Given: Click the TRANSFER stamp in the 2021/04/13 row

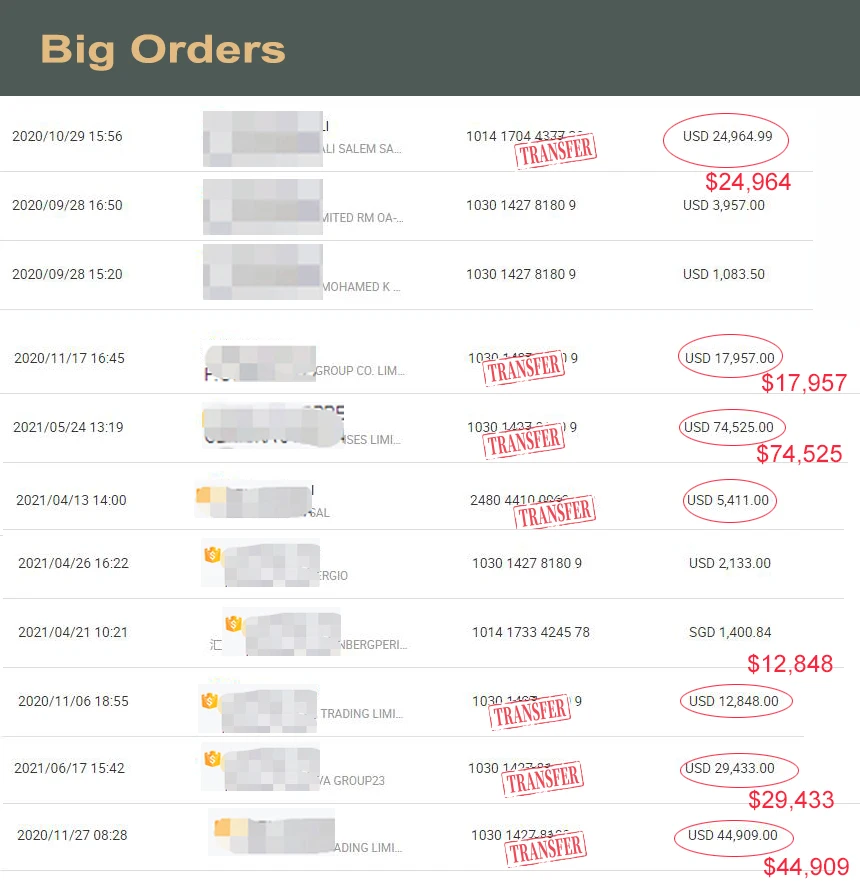Looking at the screenshot, I should click(555, 513).
